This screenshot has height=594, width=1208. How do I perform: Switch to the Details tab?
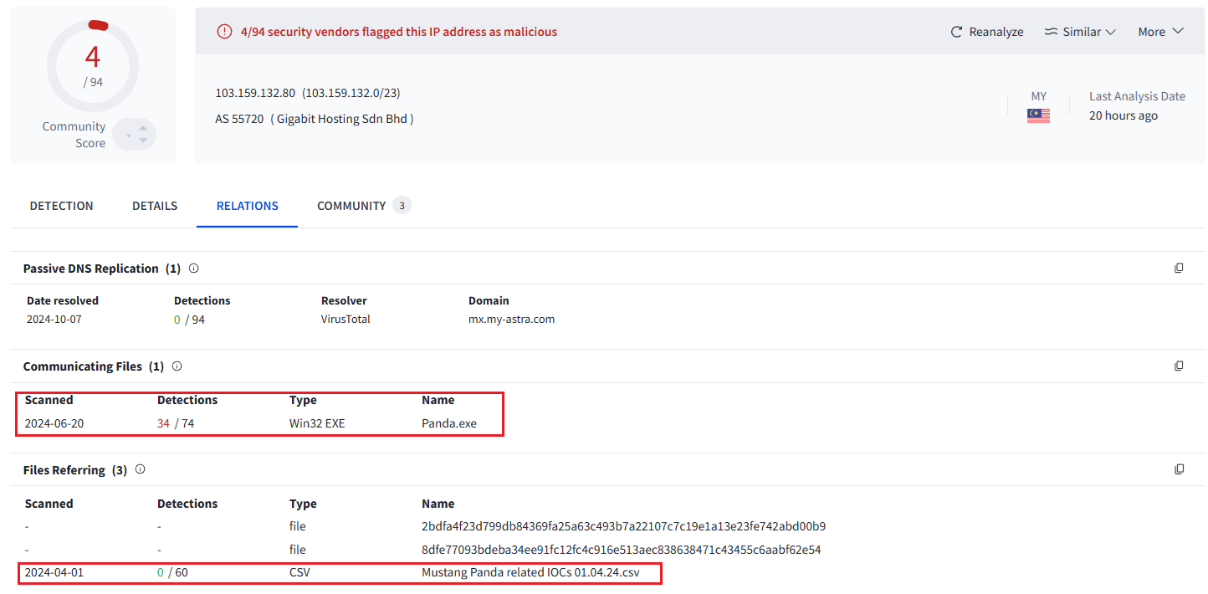154,206
